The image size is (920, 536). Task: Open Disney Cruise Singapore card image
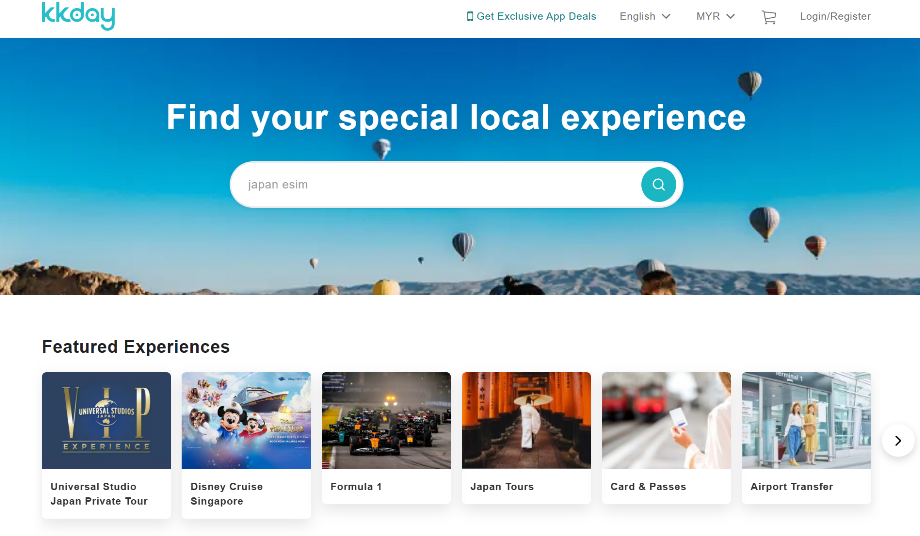coord(246,420)
